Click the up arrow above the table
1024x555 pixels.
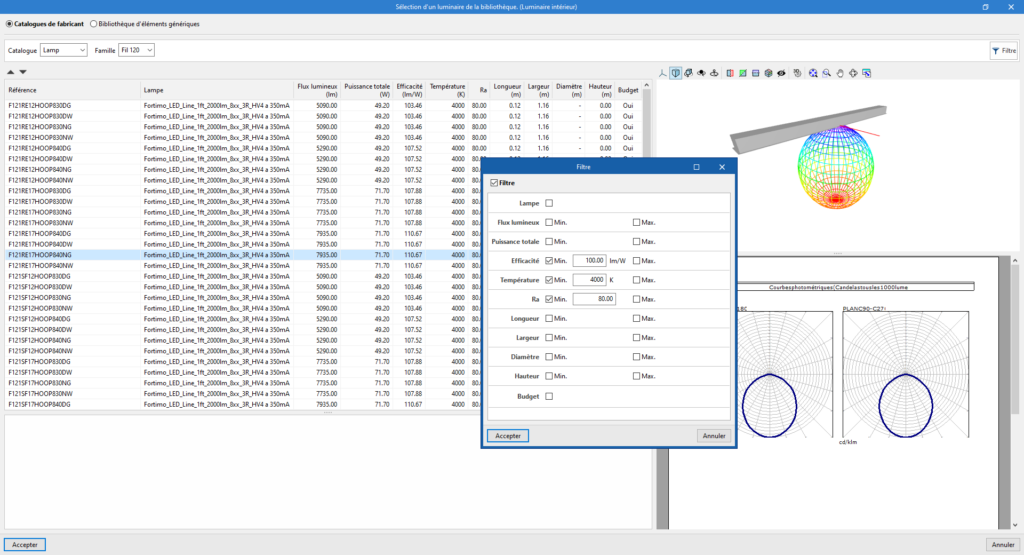pos(11,72)
